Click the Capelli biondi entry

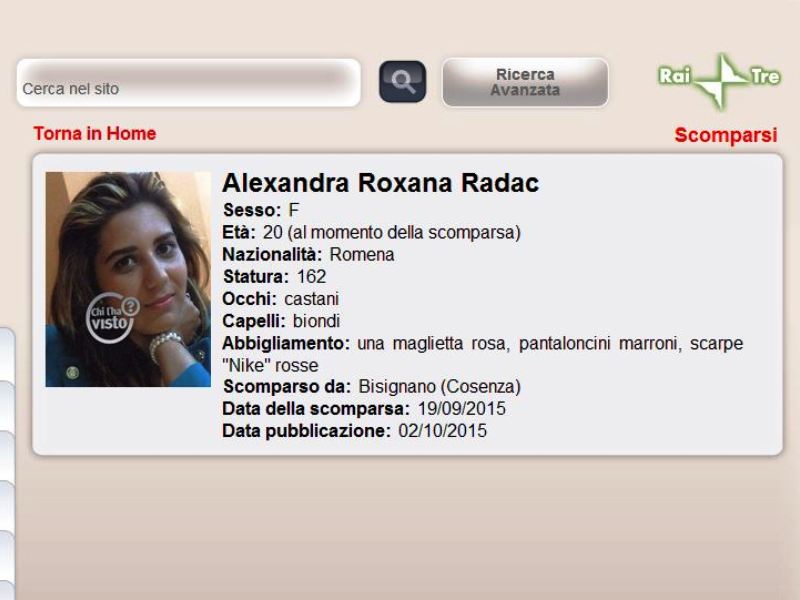[281, 321]
